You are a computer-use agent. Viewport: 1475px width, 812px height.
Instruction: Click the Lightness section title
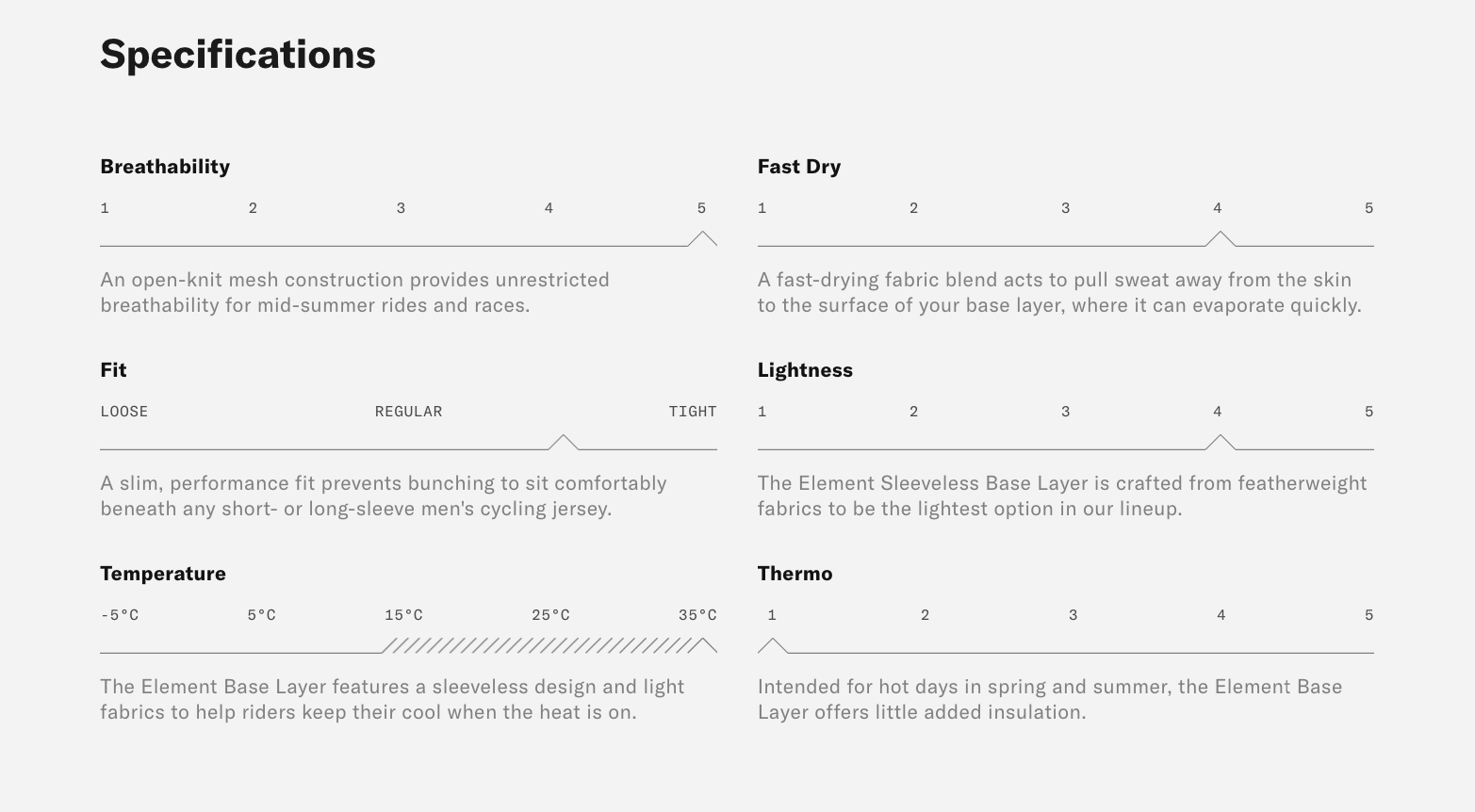[x=805, y=370]
